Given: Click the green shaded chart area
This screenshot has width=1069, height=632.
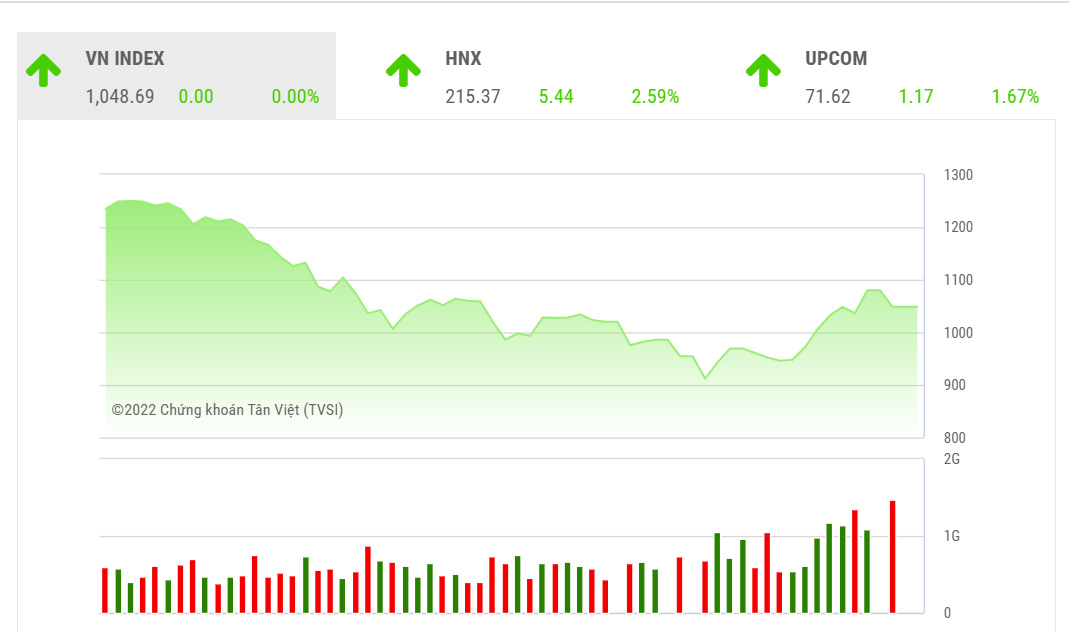Looking at the screenshot, I should [400, 350].
